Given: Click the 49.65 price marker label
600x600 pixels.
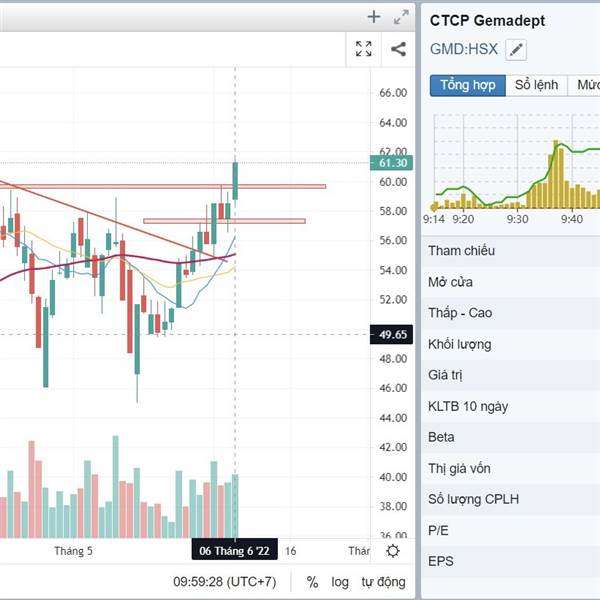Looking at the screenshot, I should [x=390, y=335].
